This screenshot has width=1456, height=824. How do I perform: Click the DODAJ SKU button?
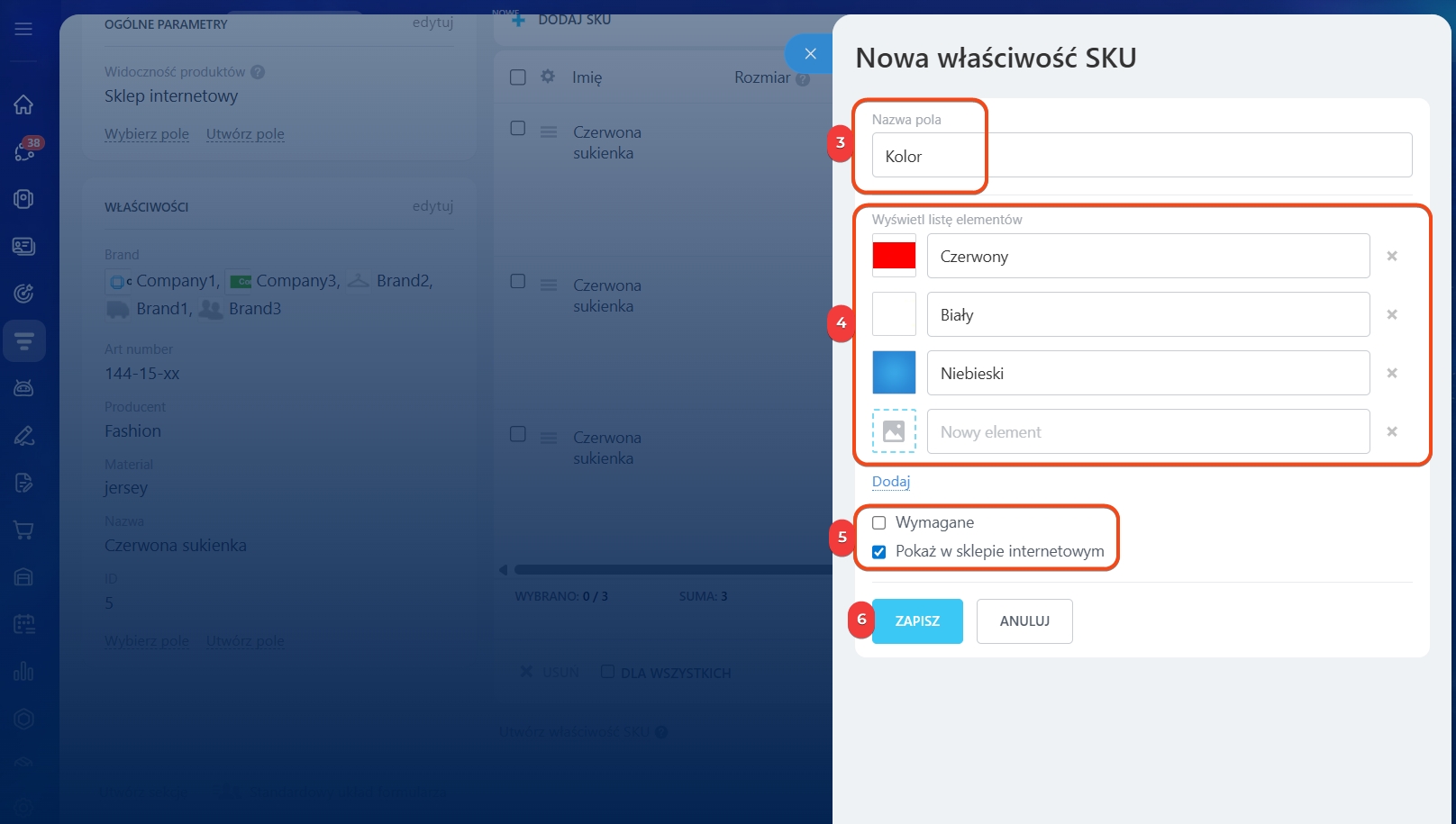pyautogui.click(x=562, y=19)
